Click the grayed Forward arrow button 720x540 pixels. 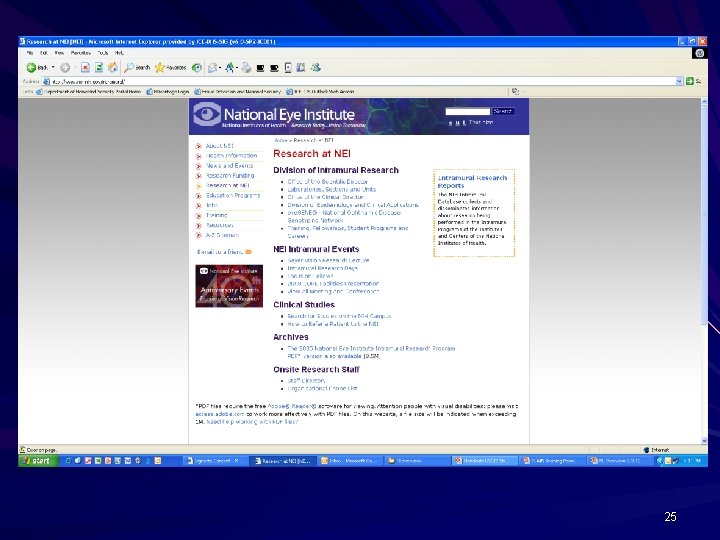click(65, 68)
